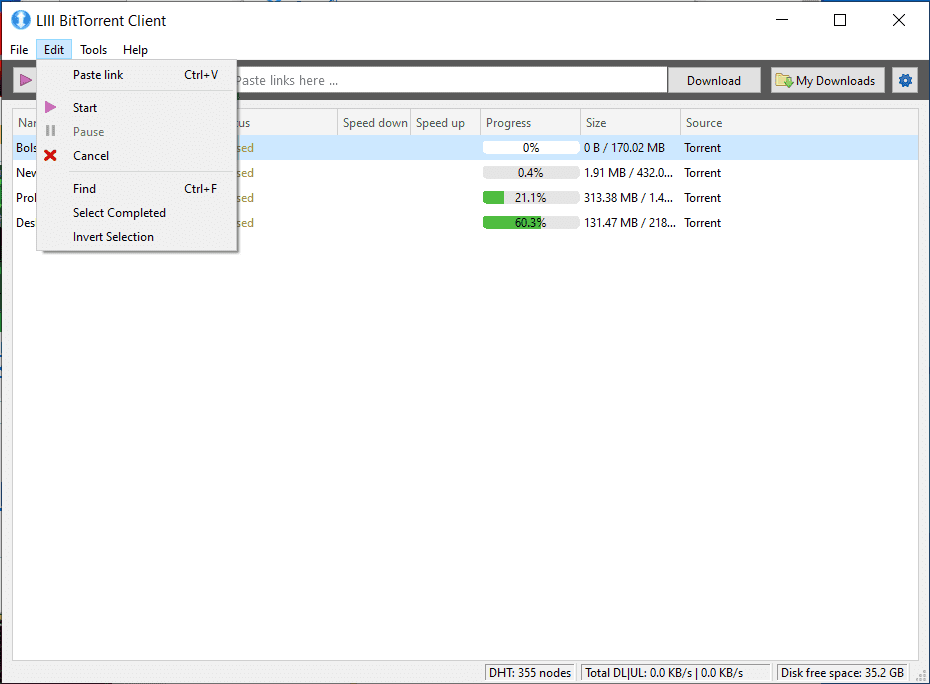Click the 21.1% progress bar
Image resolution: width=930 pixels, height=684 pixels.
click(x=531, y=198)
